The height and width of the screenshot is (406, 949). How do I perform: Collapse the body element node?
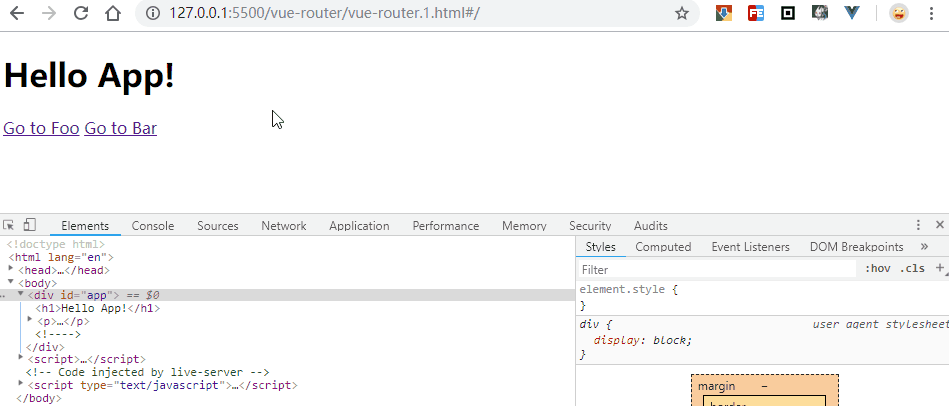(11, 283)
